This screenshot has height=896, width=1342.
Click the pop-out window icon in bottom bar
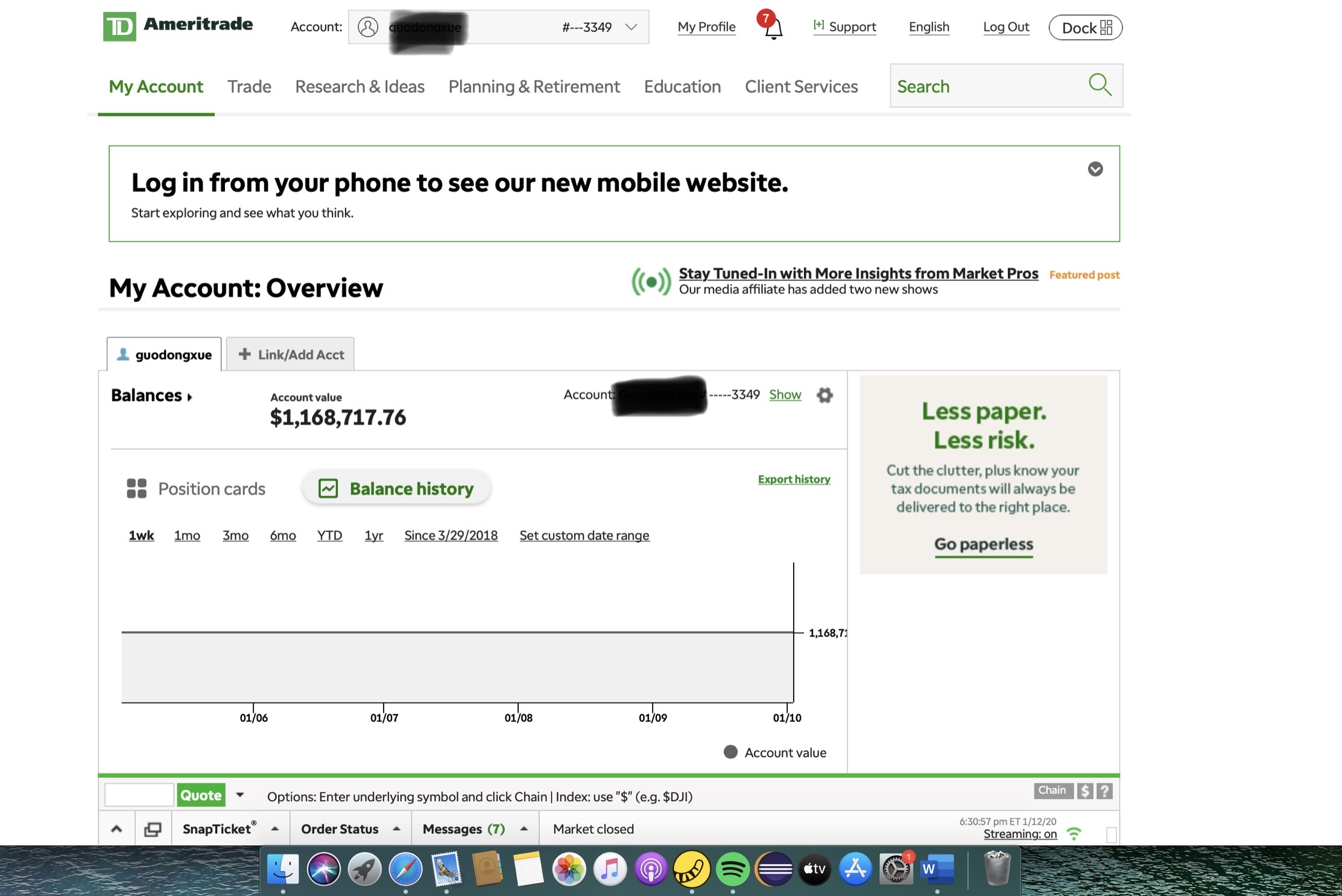pyautogui.click(x=153, y=829)
